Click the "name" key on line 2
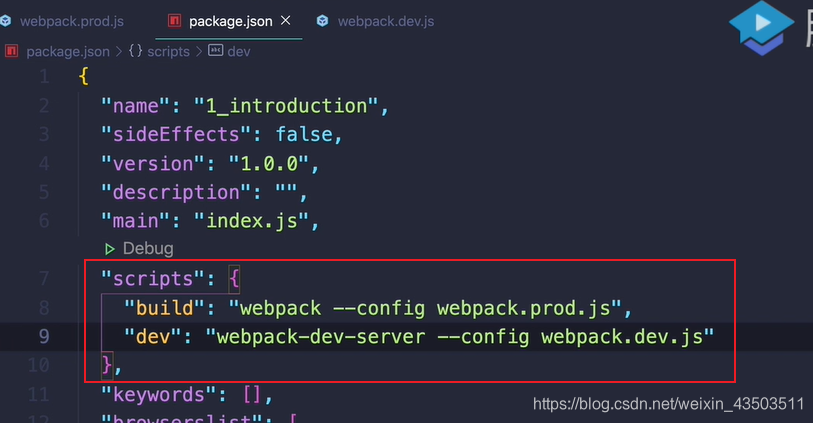This screenshot has width=813, height=423. click(135, 106)
